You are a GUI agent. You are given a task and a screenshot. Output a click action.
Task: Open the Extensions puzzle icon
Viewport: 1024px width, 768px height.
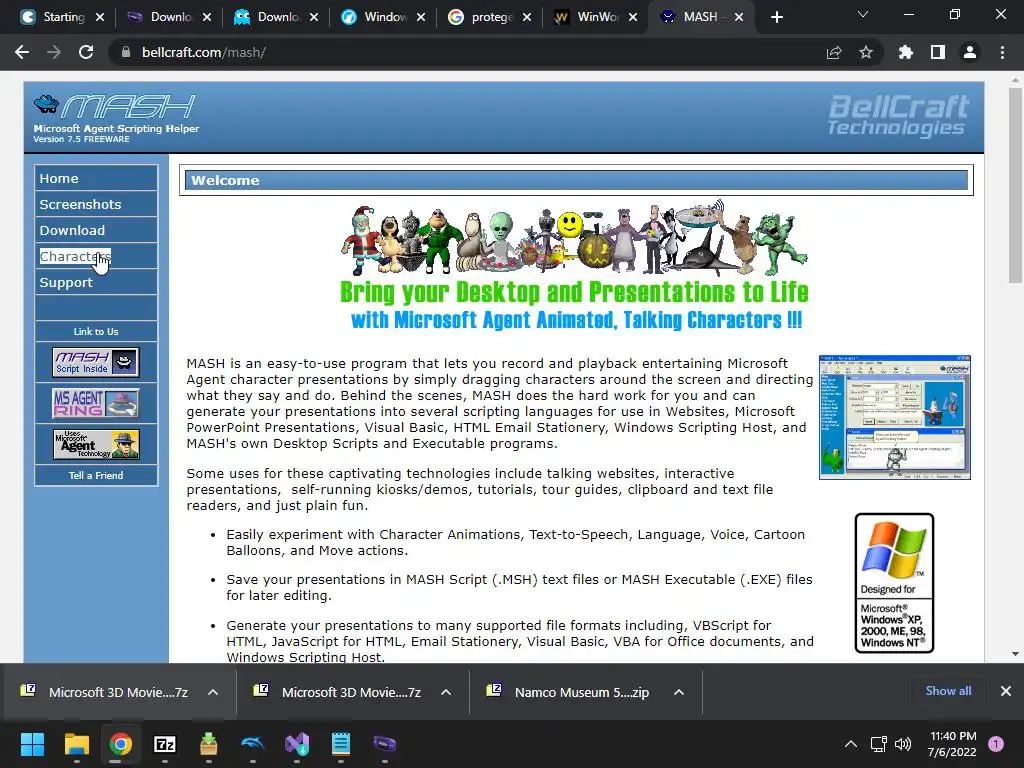click(906, 52)
